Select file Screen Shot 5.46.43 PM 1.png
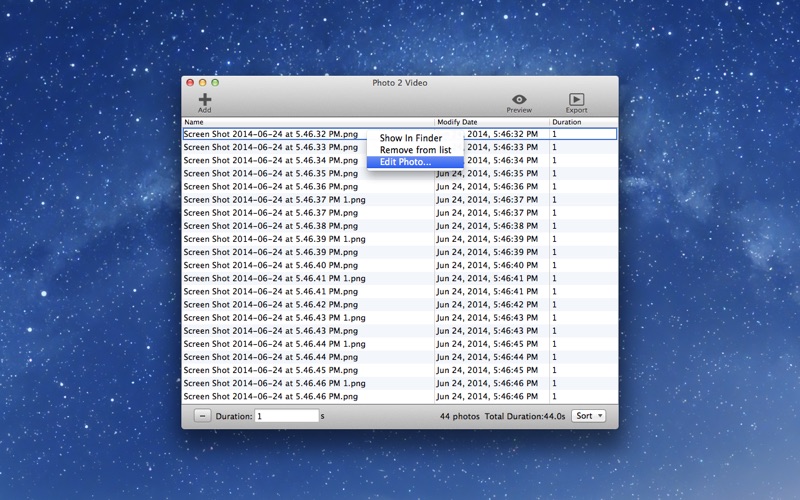 [x=274, y=318]
